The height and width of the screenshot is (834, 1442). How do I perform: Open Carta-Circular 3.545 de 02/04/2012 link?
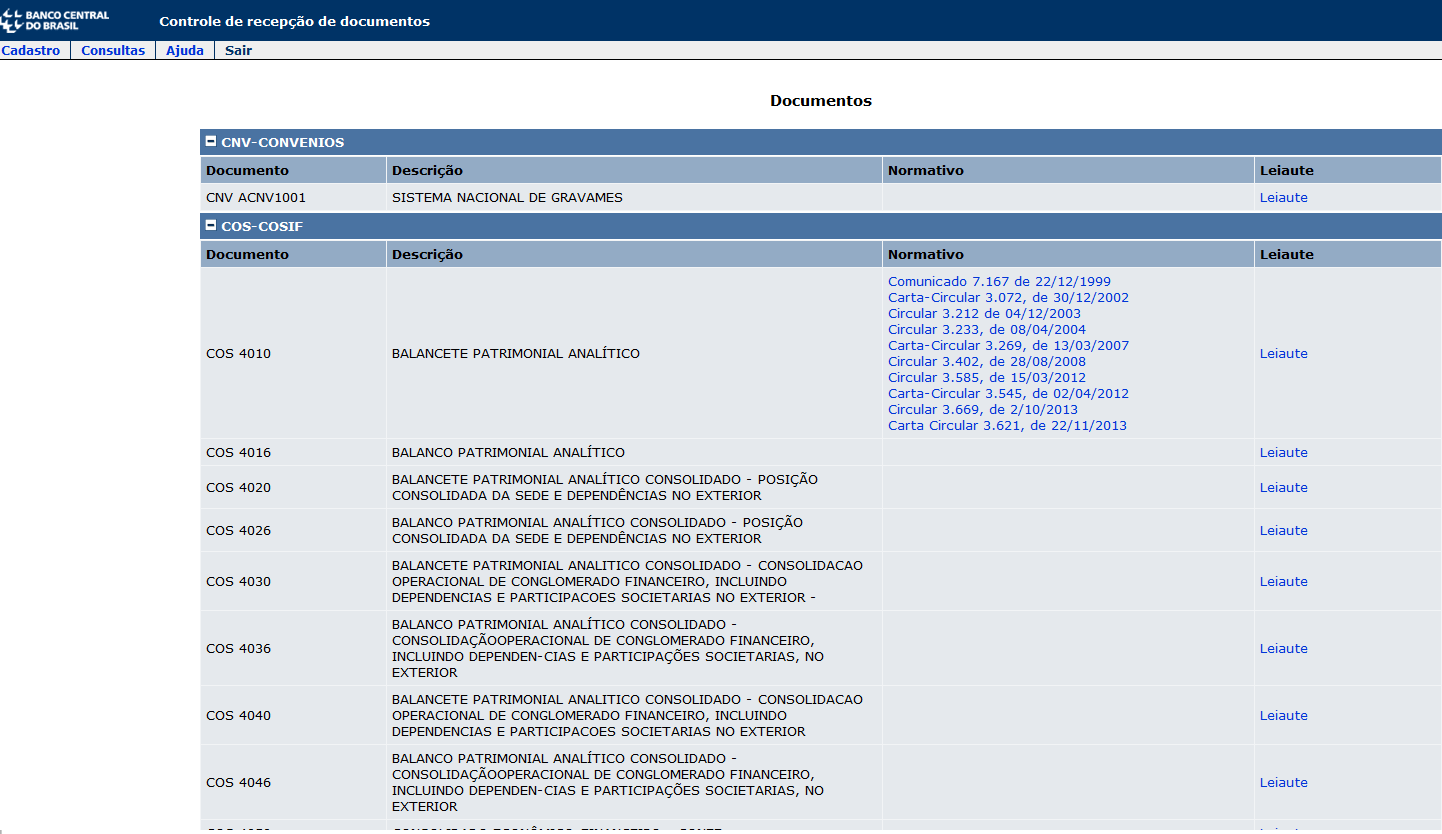[1008, 393]
